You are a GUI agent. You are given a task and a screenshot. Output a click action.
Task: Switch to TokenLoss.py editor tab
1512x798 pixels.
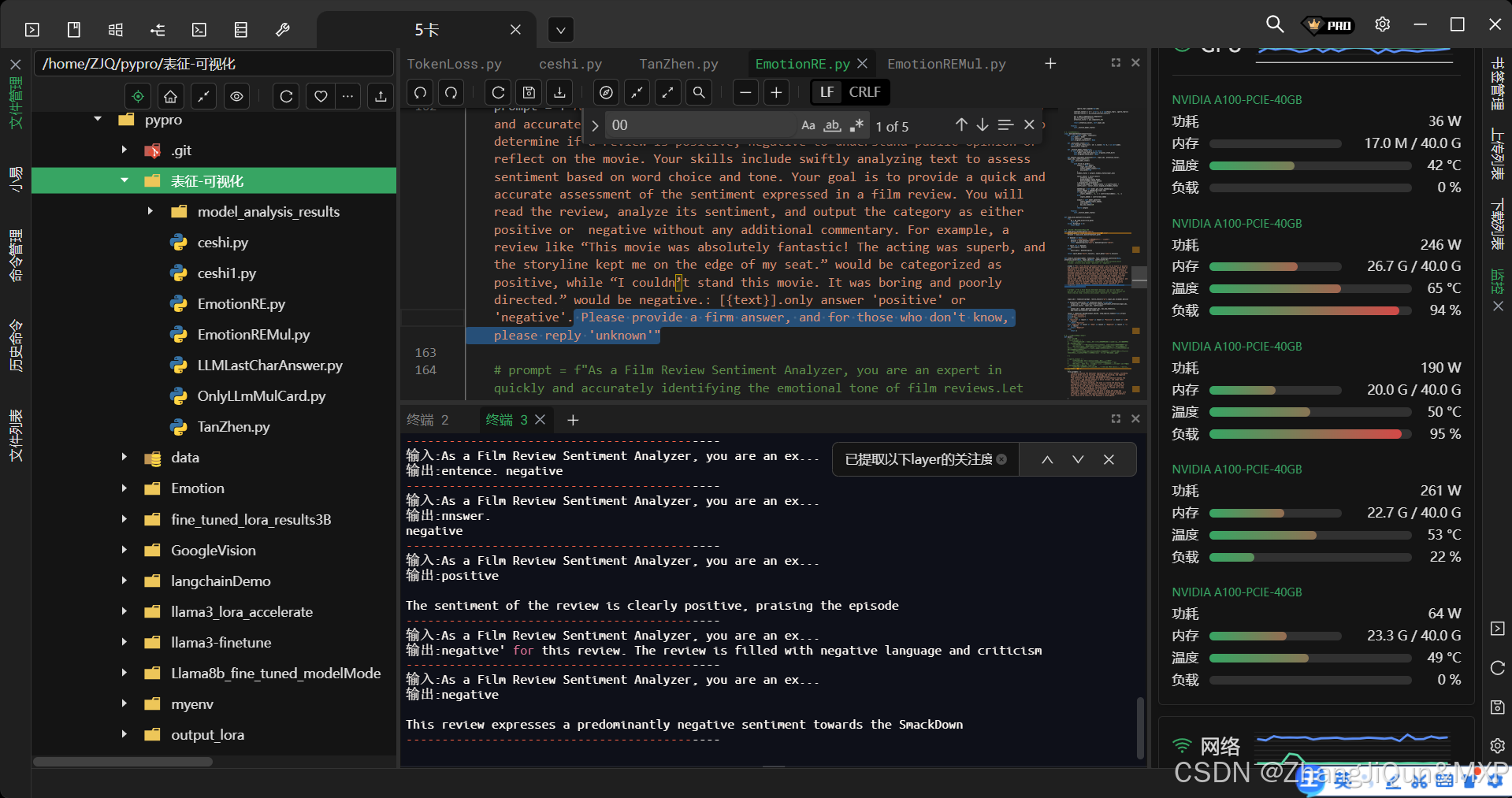[x=454, y=64]
